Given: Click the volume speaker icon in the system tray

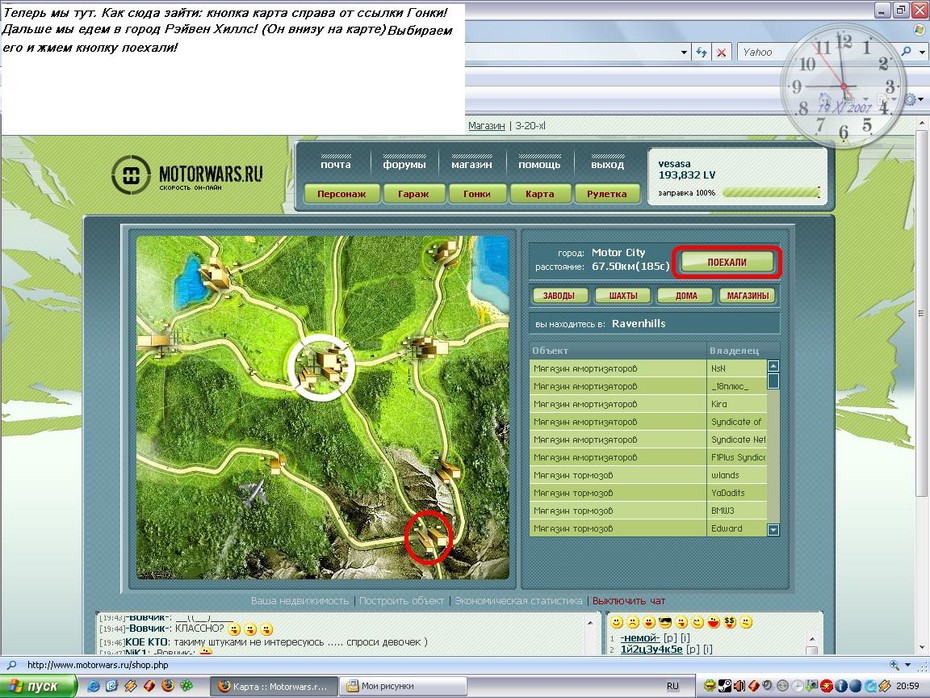Looking at the screenshot, I should pos(739,686).
